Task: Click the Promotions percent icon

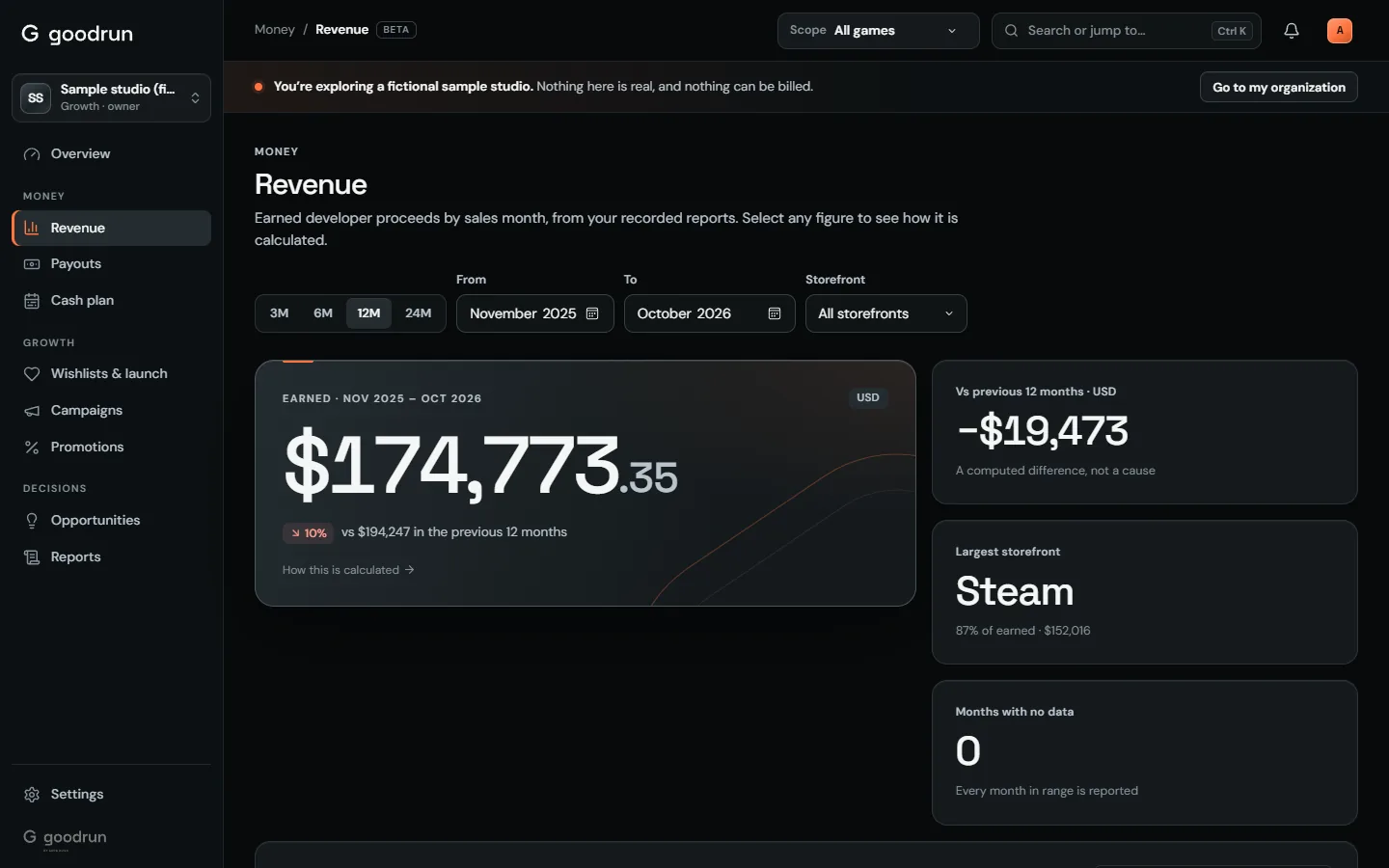Action: click(x=32, y=448)
